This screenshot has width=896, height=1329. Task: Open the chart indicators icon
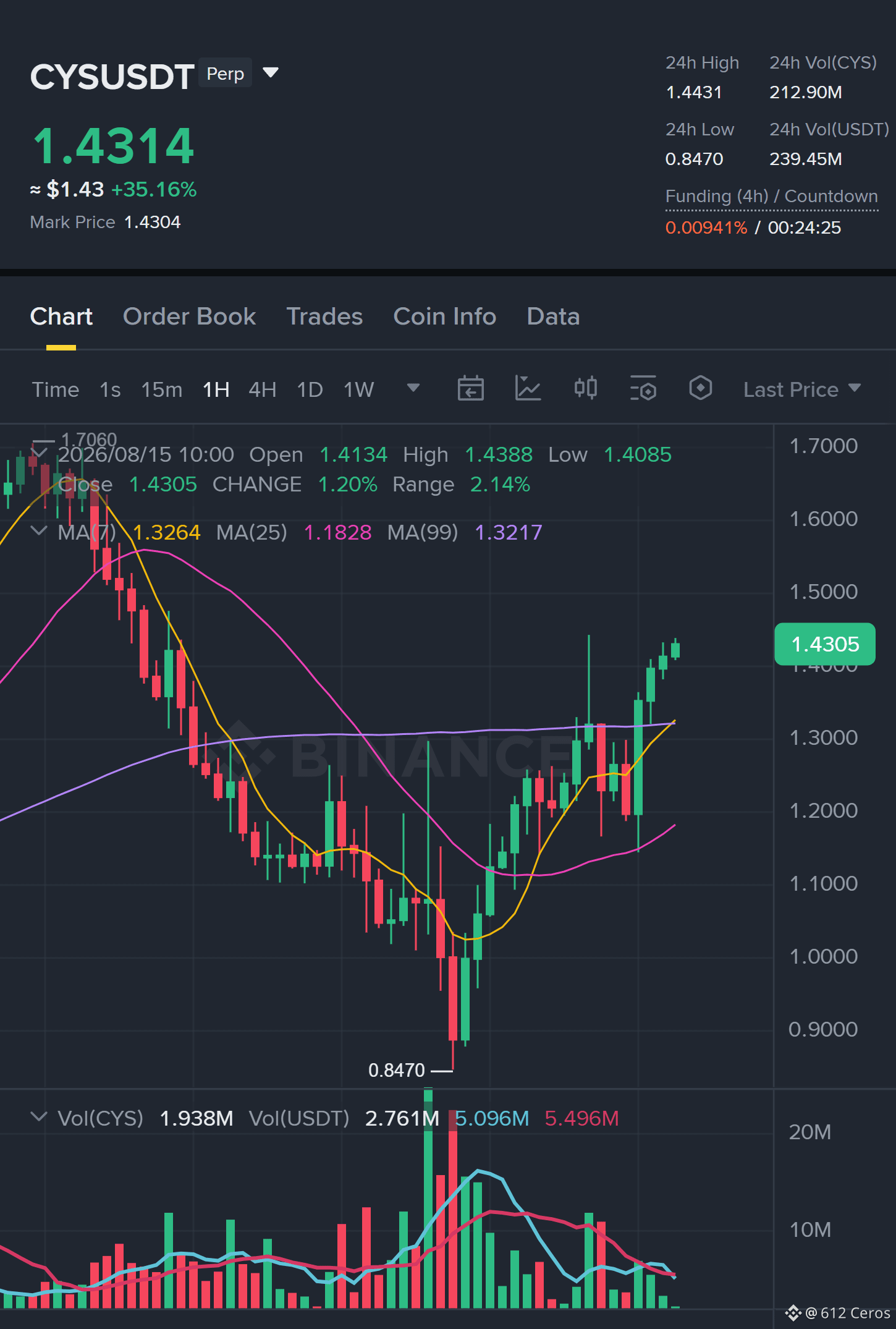pyautogui.click(x=528, y=389)
